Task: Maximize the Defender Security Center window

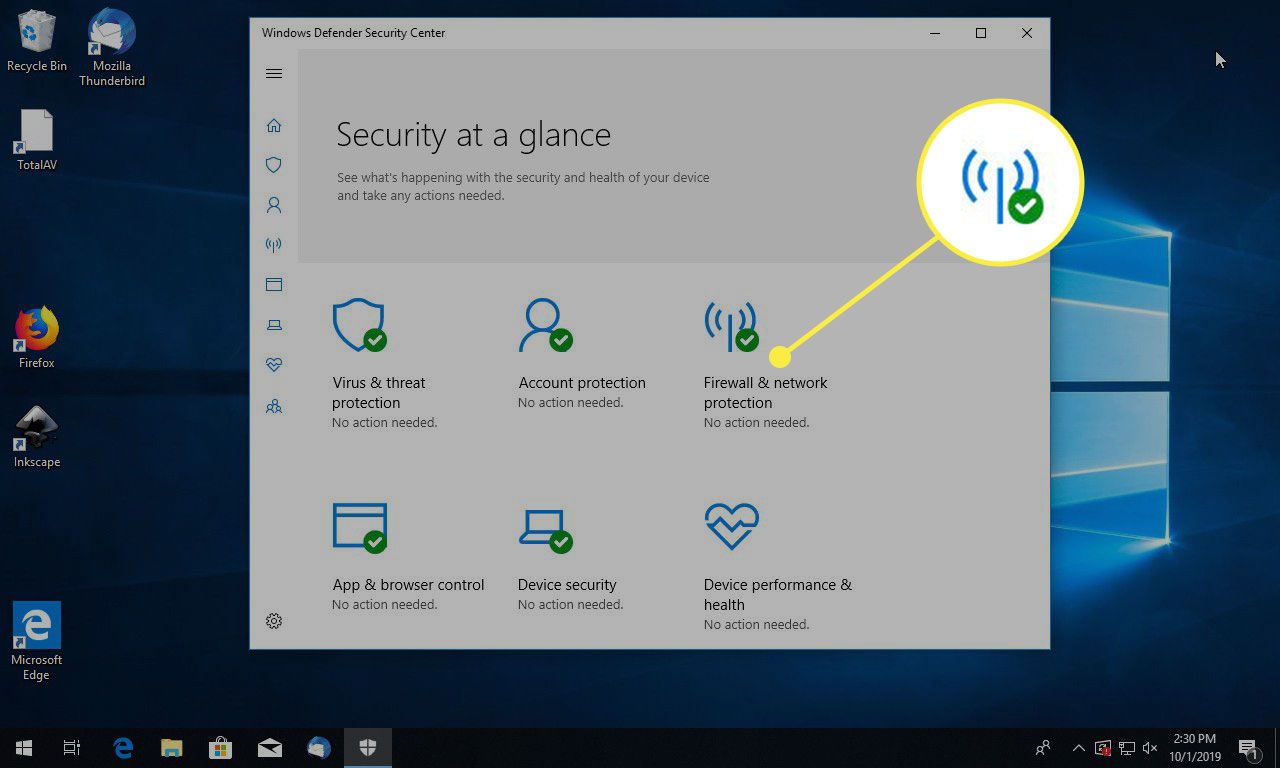Action: click(x=981, y=33)
